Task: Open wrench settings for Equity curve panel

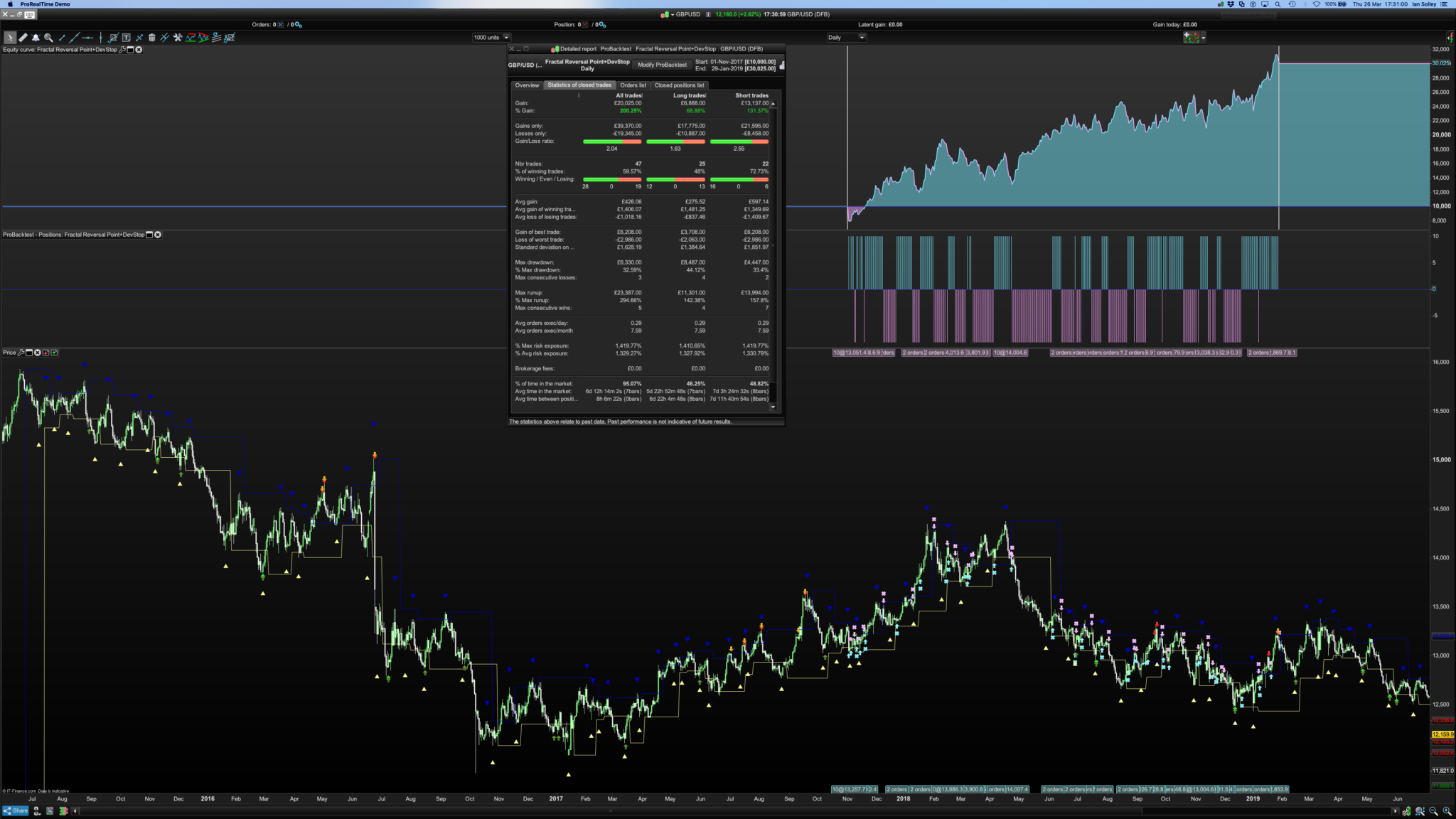Action: pos(122,50)
